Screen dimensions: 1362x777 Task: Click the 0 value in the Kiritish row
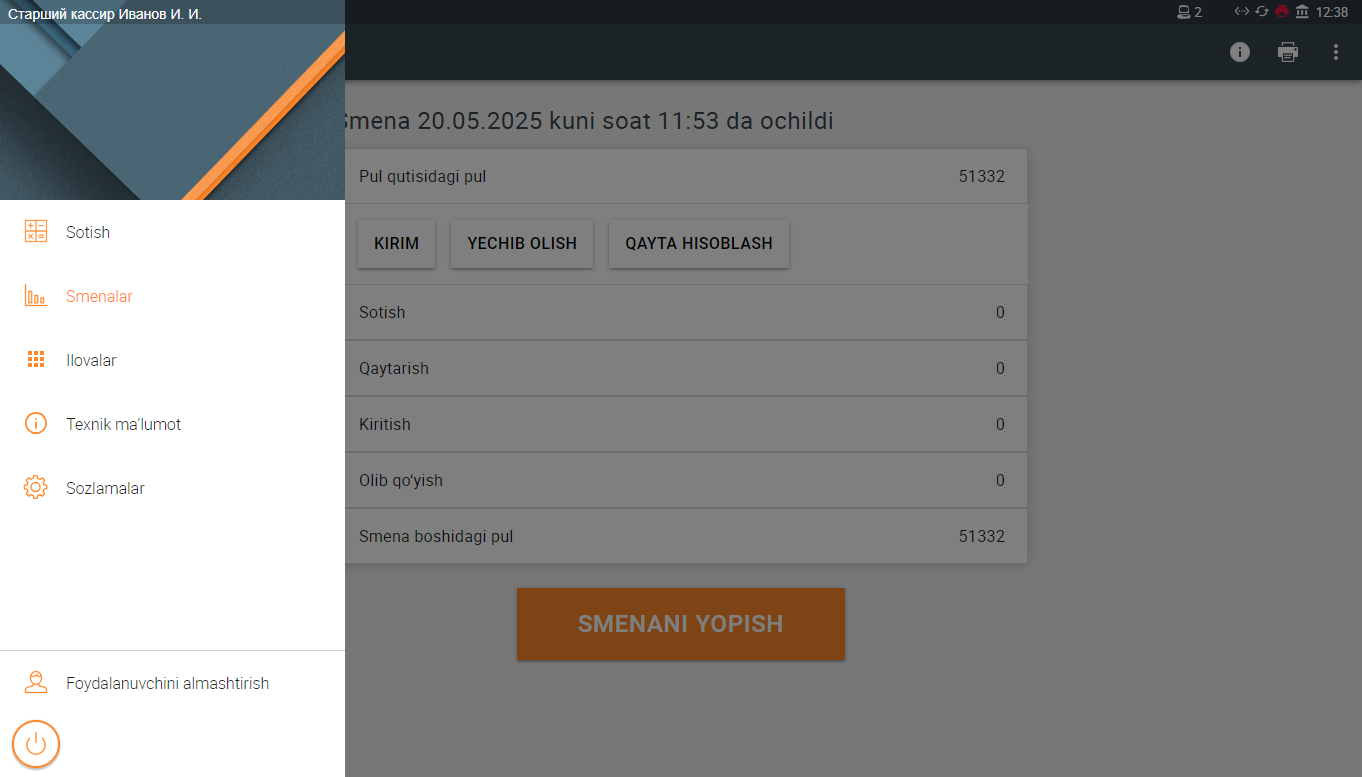tap(1000, 425)
